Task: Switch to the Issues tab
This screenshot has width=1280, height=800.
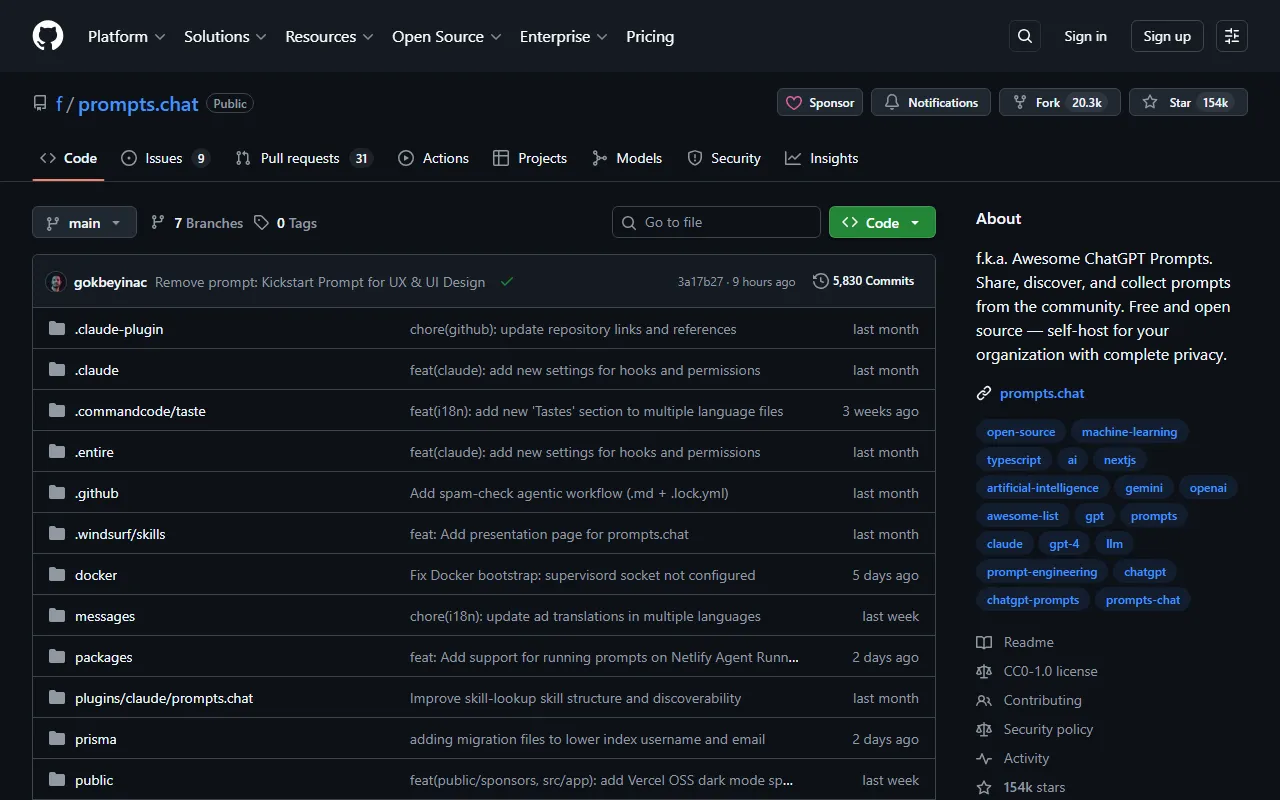Action: (164, 158)
